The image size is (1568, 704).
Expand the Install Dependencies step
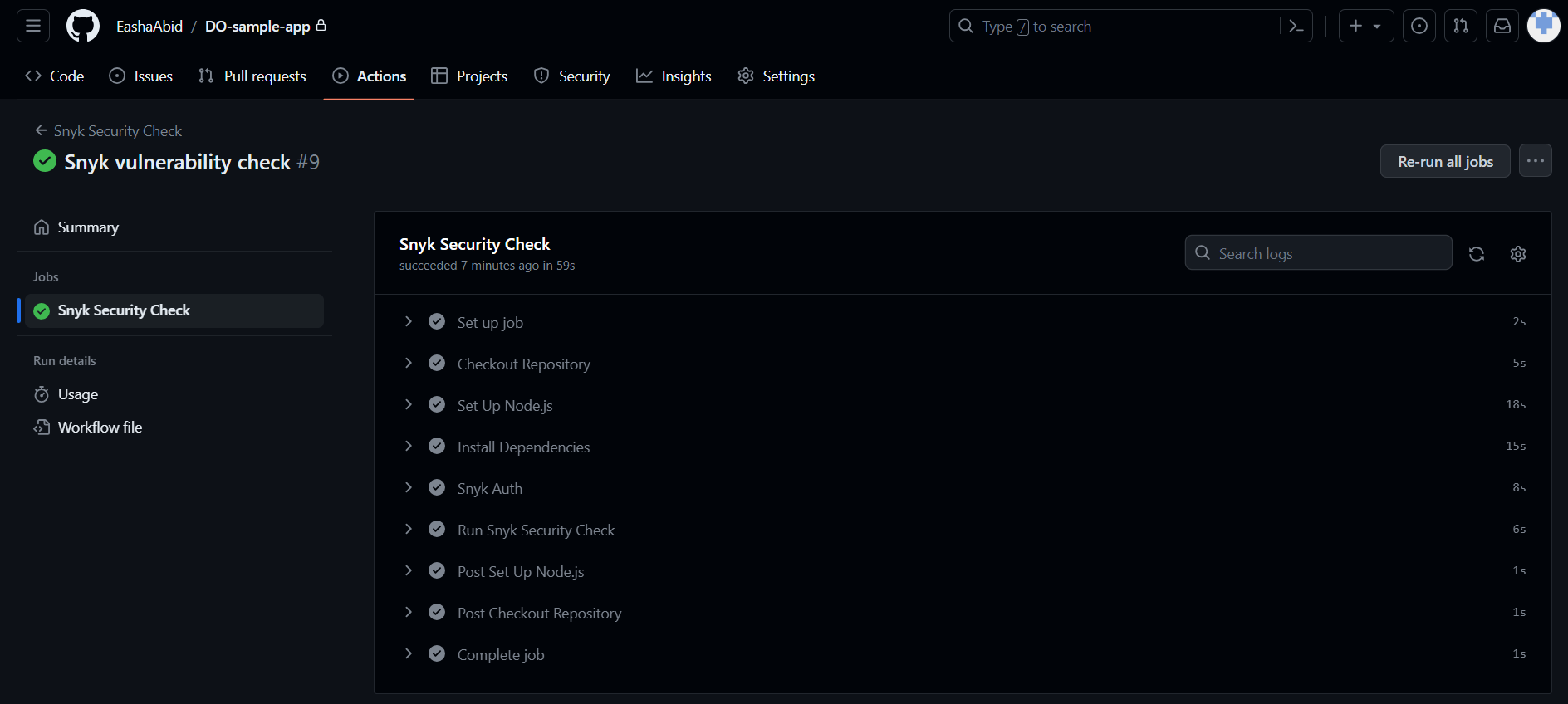(x=409, y=446)
